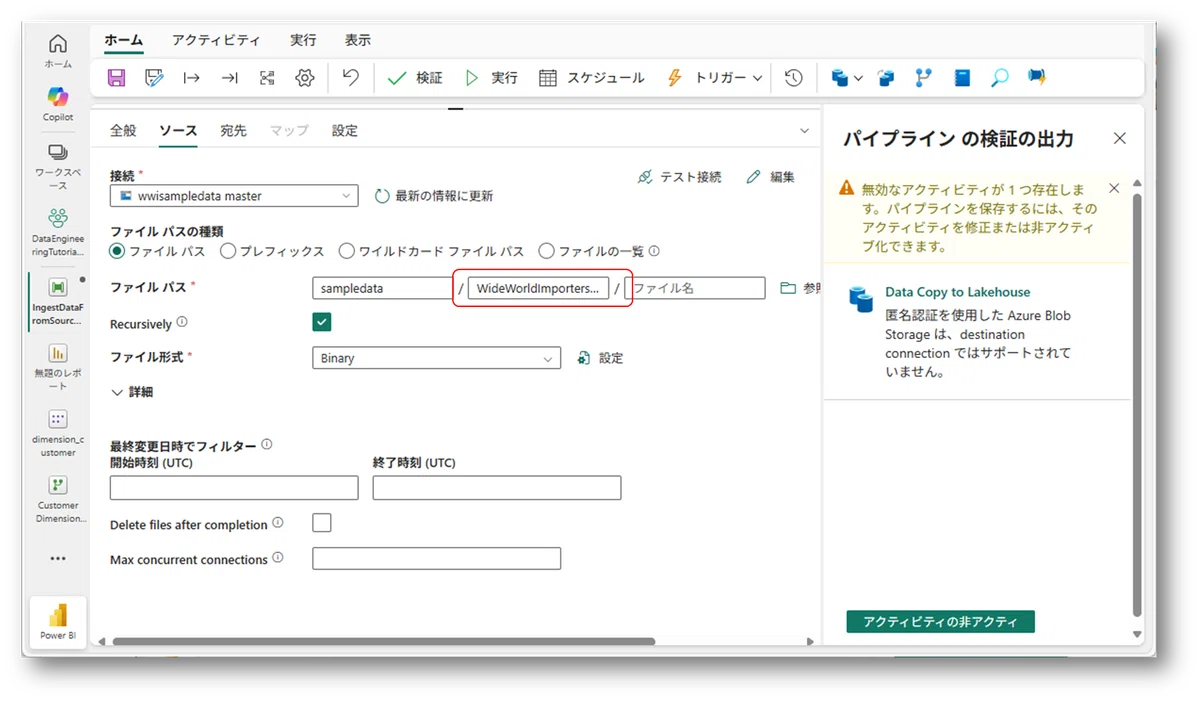
Task: Click テスト接続 button
Action: 679,177
